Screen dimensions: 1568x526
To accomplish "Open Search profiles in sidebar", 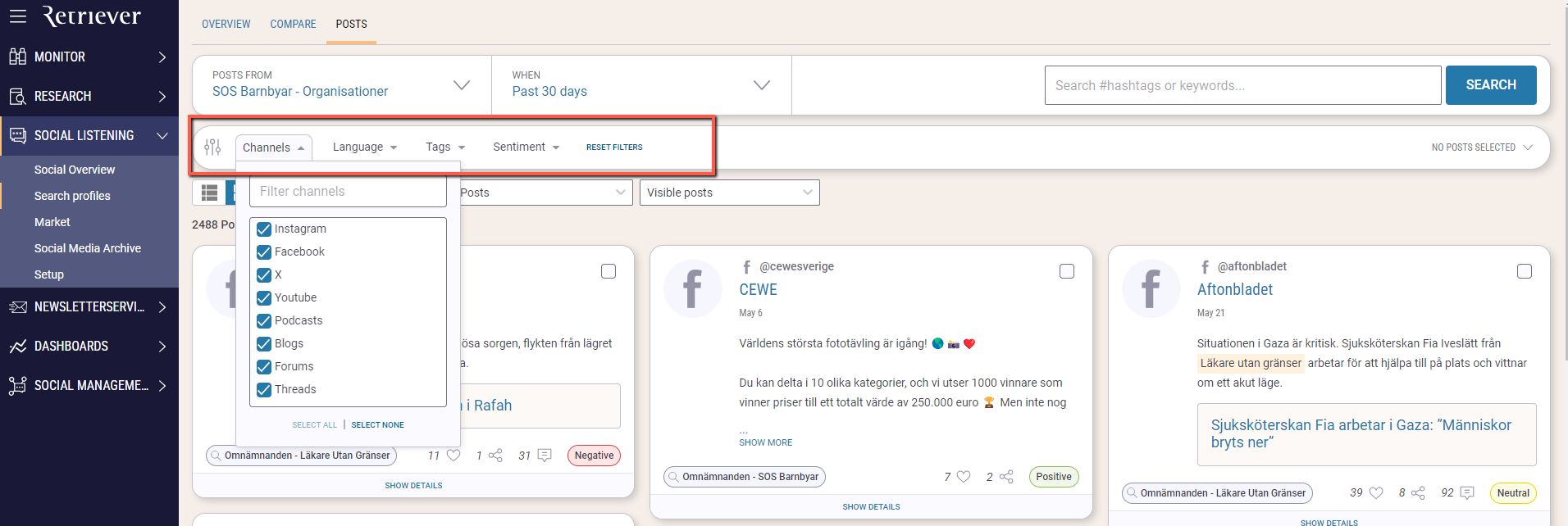I will [x=72, y=196].
